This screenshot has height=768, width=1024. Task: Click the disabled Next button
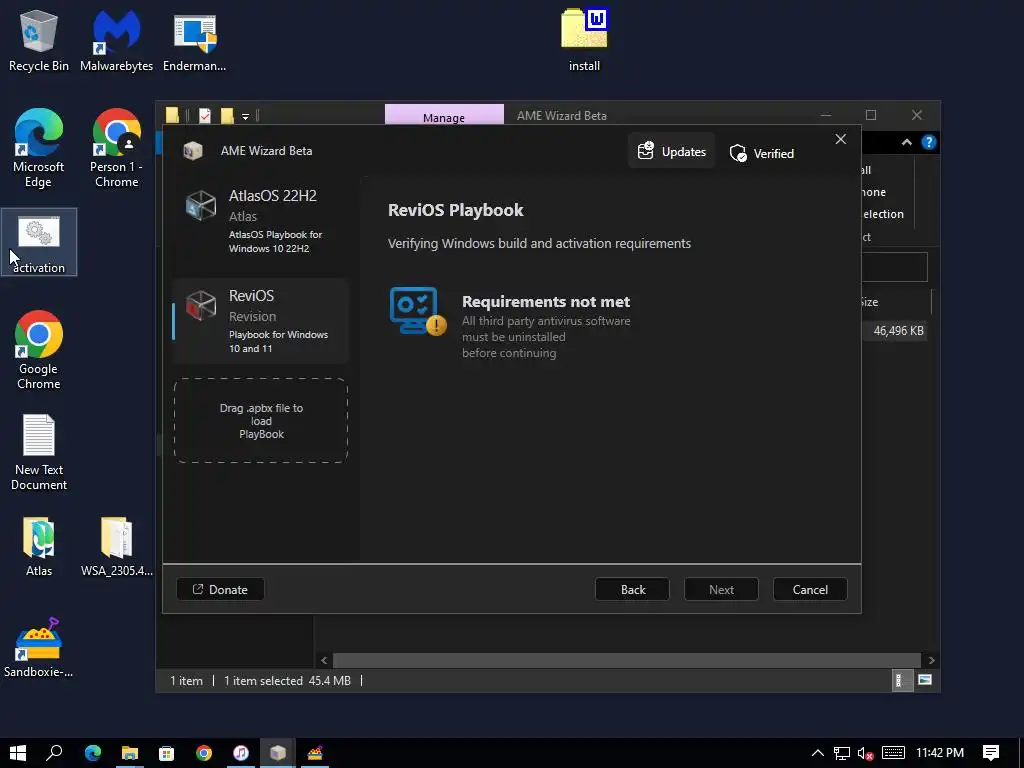click(721, 589)
